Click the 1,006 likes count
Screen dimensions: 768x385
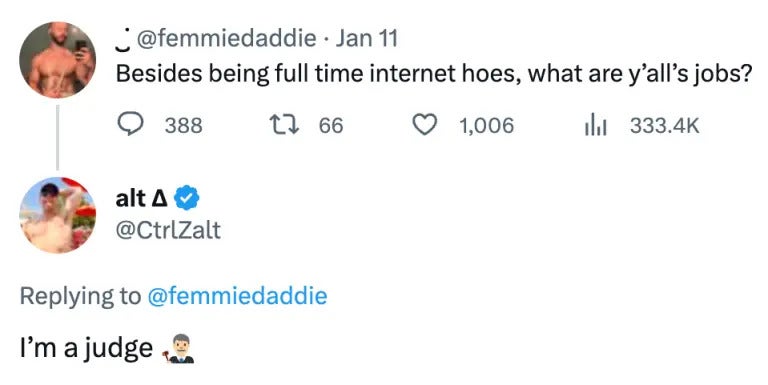coord(486,125)
